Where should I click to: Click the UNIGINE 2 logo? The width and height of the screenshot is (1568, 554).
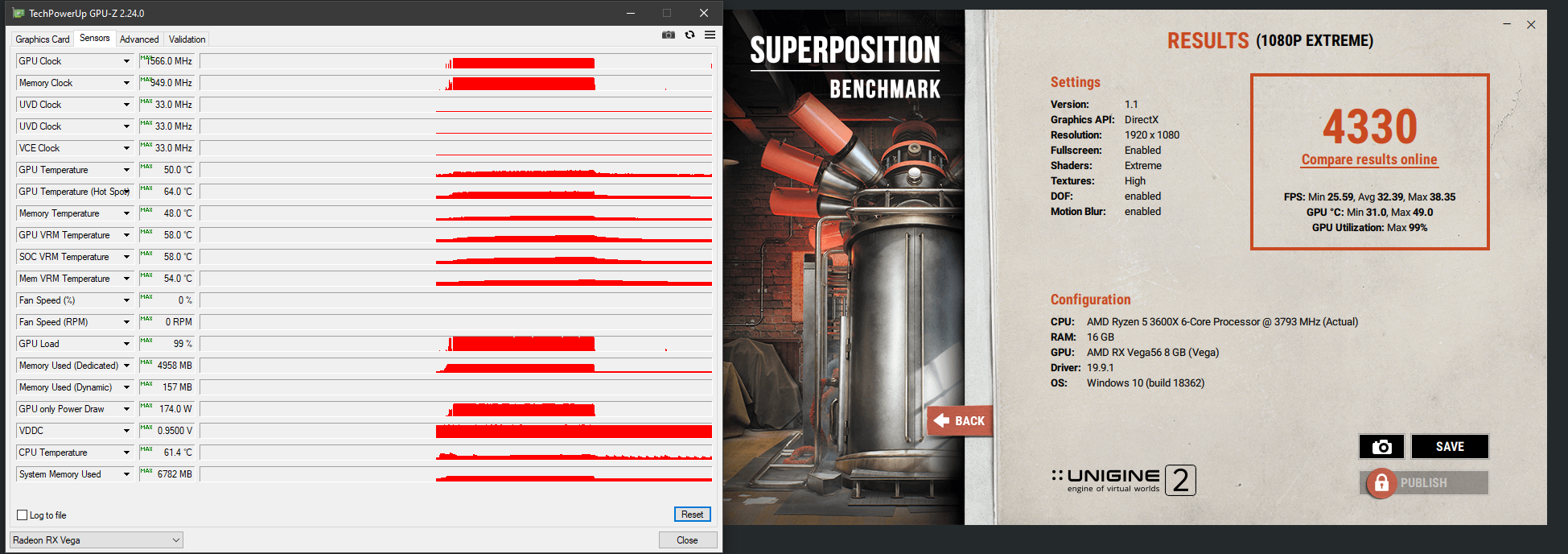click(x=1123, y=480)
